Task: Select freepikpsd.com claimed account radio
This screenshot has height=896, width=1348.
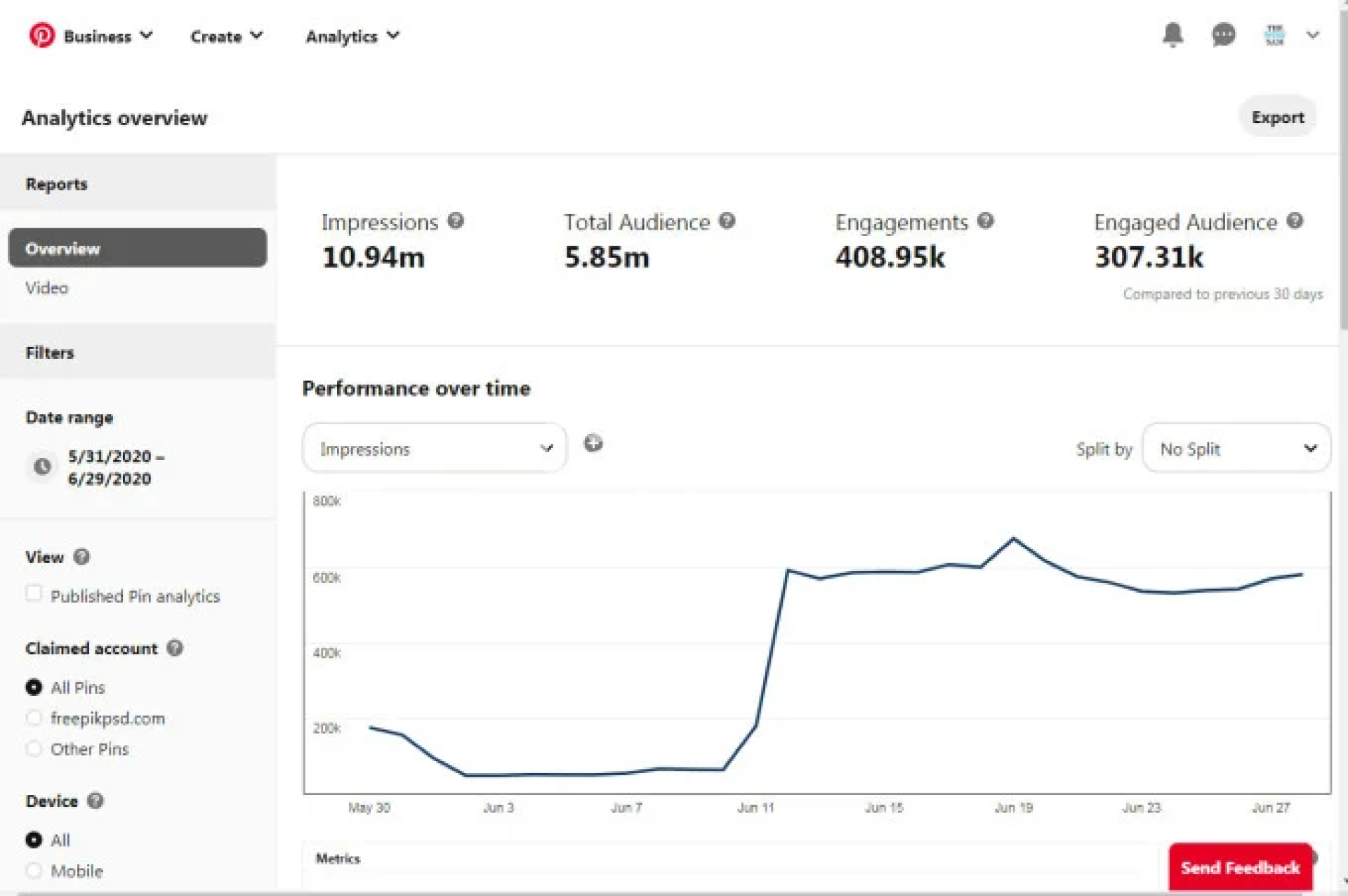Action: tap(34, 718)
